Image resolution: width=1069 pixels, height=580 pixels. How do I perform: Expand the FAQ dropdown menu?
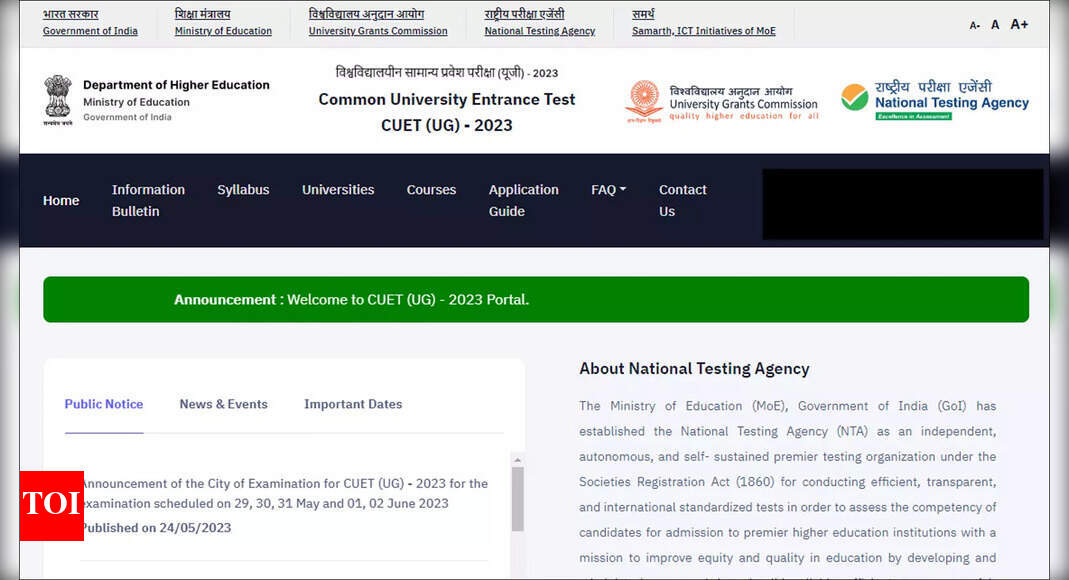coord(608,189)
